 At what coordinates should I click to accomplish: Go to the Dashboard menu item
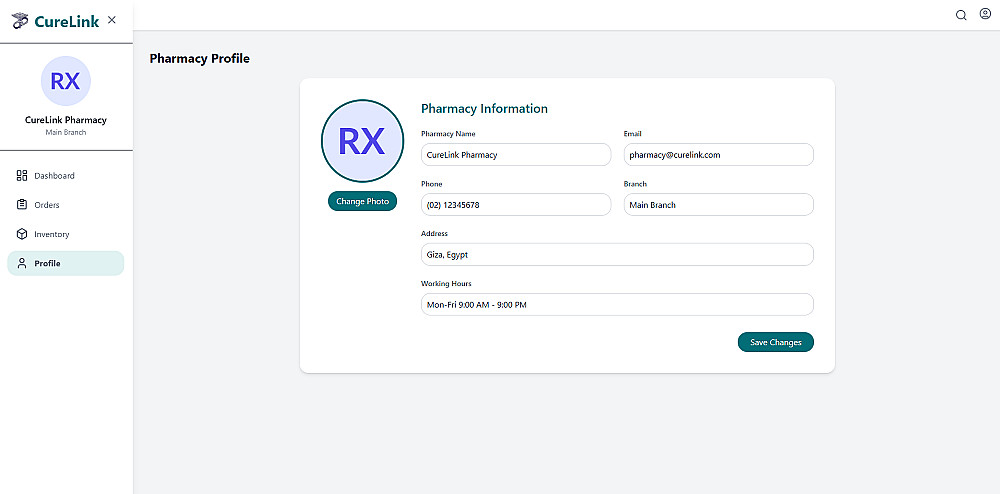tap(54, 176)
